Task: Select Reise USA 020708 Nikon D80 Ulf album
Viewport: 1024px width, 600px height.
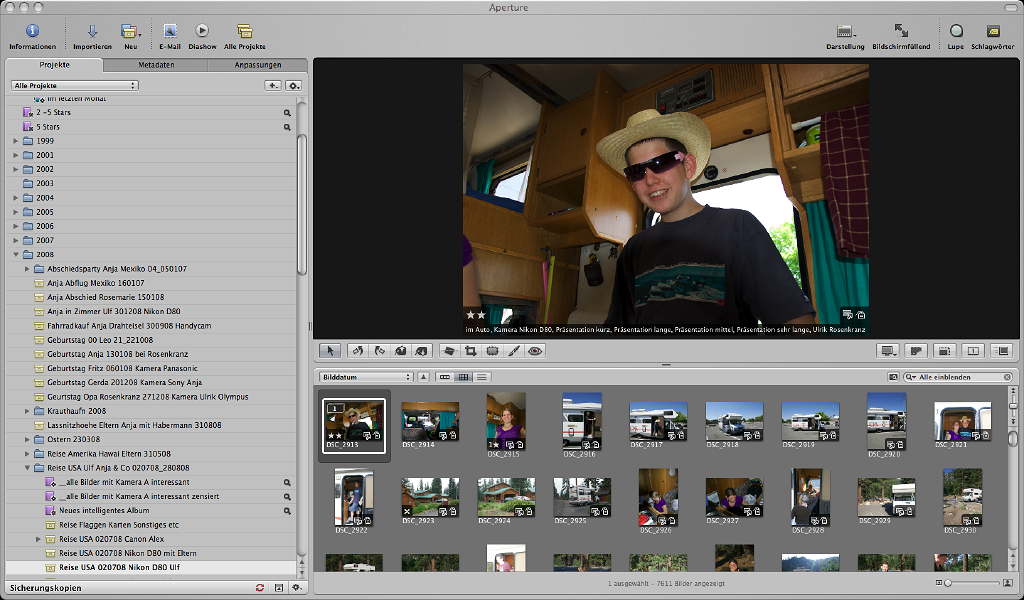Action: [x=151, y=568]
